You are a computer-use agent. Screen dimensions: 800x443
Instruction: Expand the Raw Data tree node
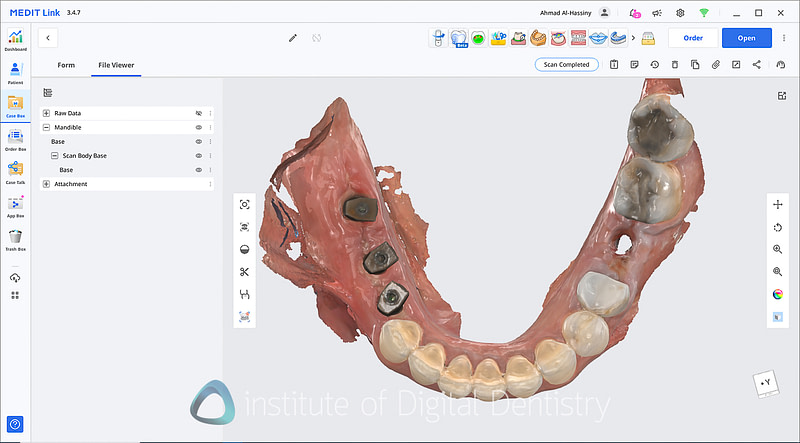click(x=46, y=113)
